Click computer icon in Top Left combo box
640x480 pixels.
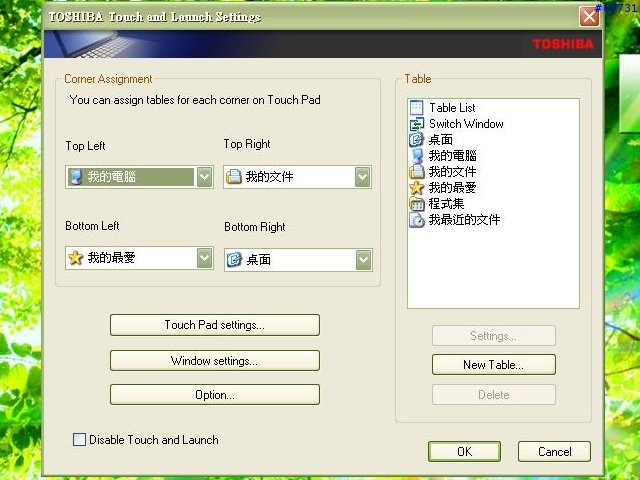pos(76,177)
